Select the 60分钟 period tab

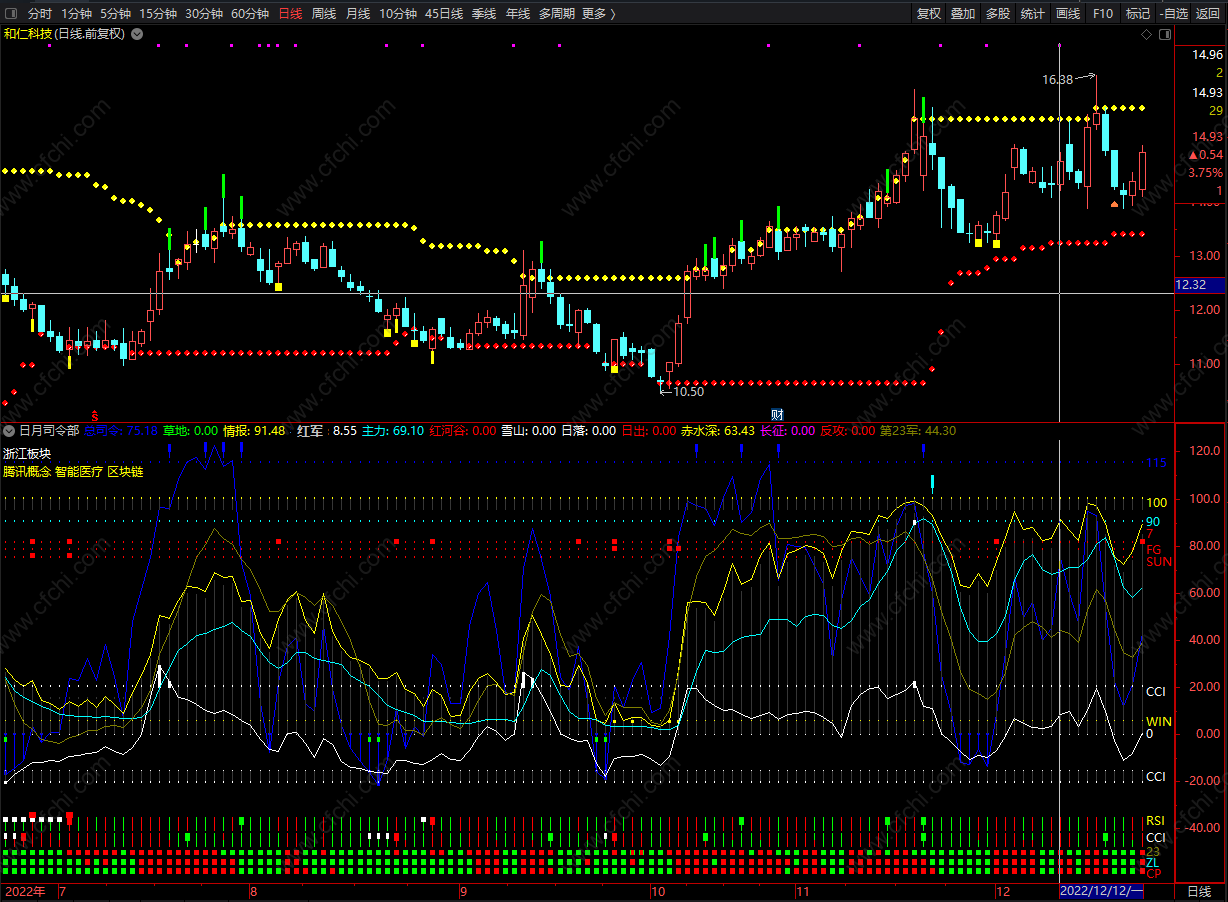point(250,14)
